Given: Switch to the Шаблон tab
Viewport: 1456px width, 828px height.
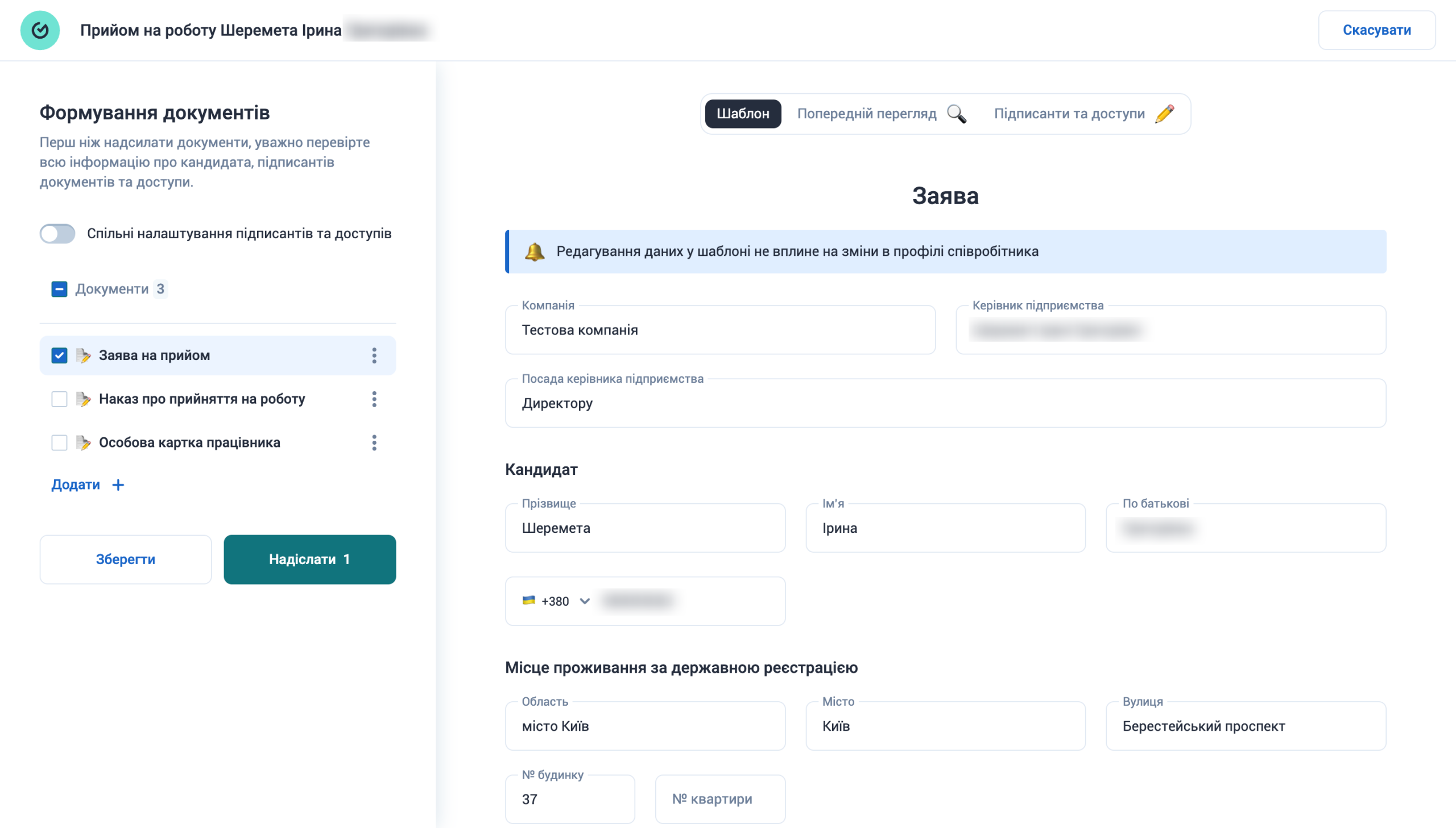Looking at the screenshot, I should pyautogui.click(x=743, y=114).
